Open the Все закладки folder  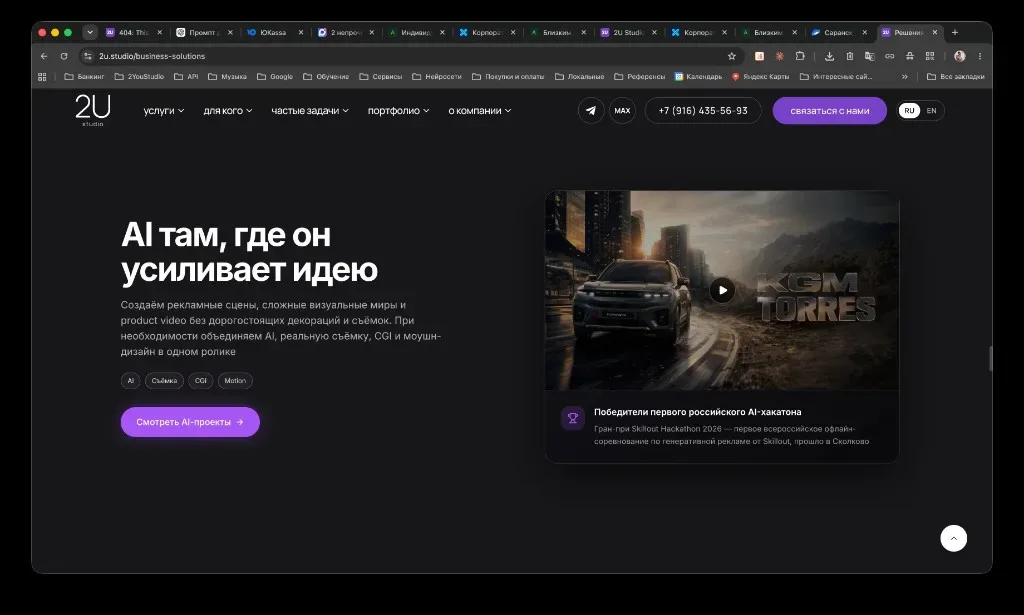tap(955, 76)
